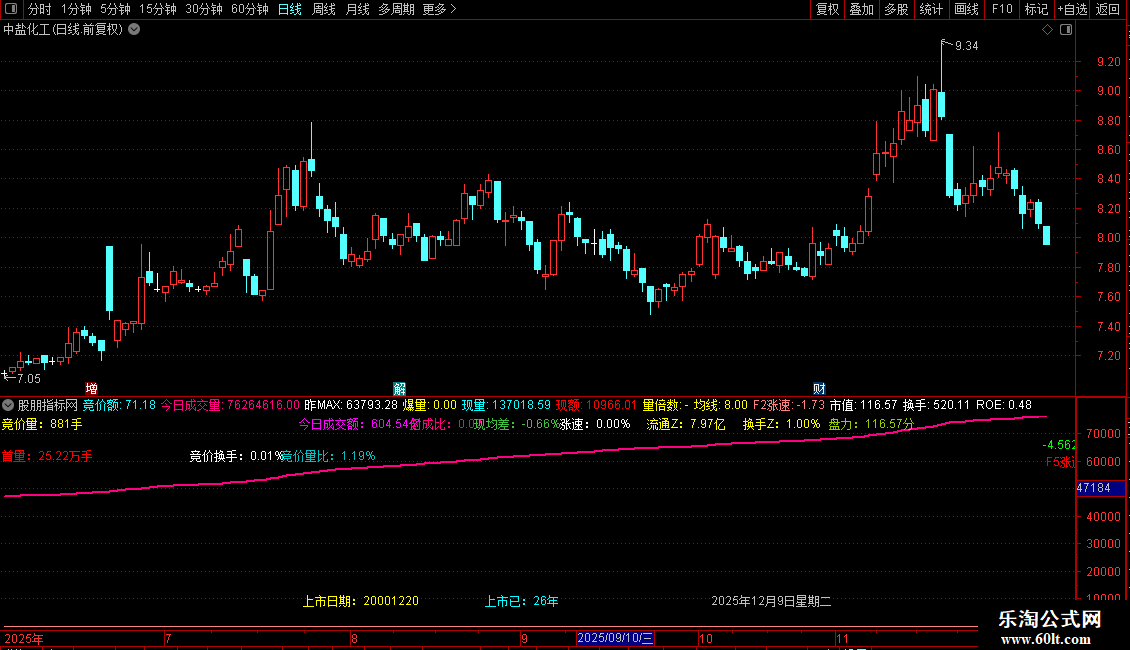
Task: Select the 60分钟 period tab
Action: point(249,9)
